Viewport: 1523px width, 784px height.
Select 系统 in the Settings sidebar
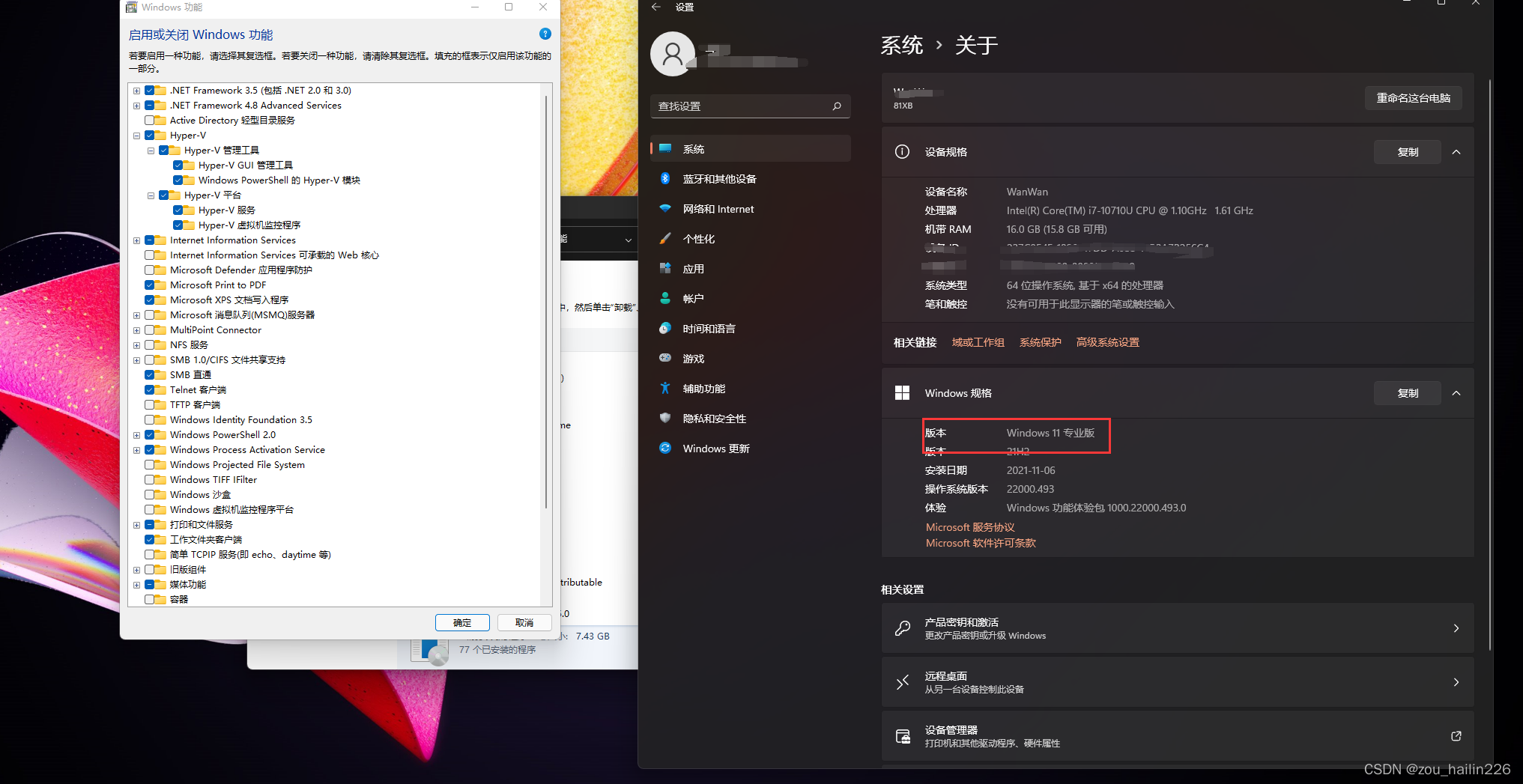point(693,148)
